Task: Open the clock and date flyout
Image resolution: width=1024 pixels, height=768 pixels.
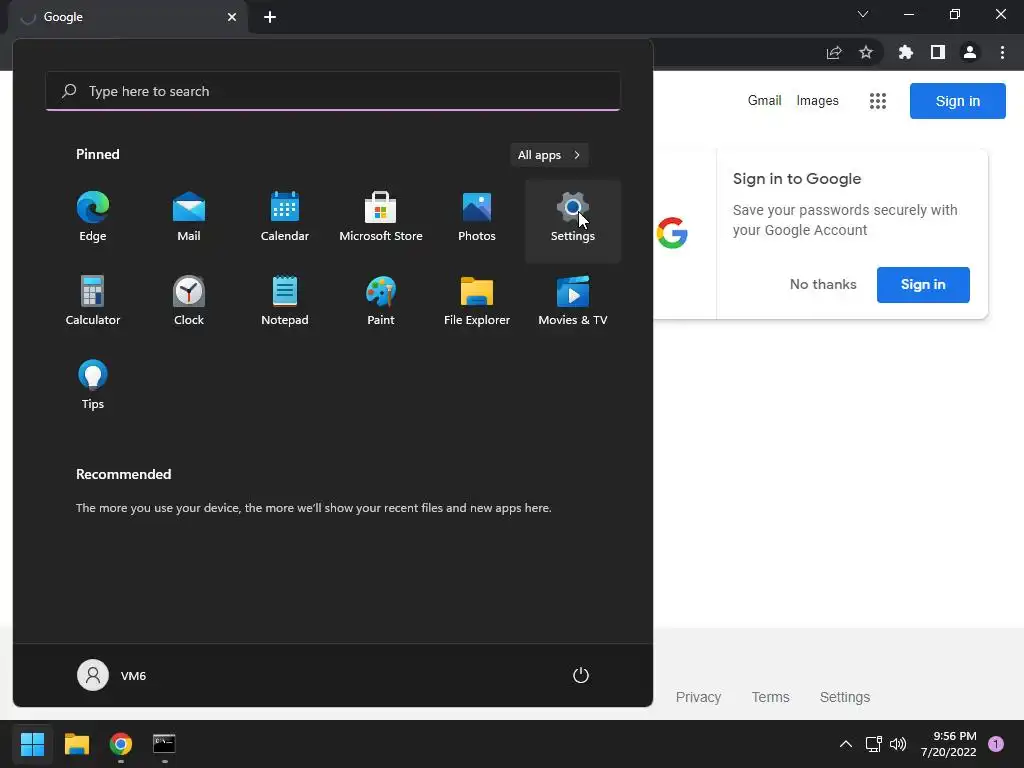Action: (948, 744)
